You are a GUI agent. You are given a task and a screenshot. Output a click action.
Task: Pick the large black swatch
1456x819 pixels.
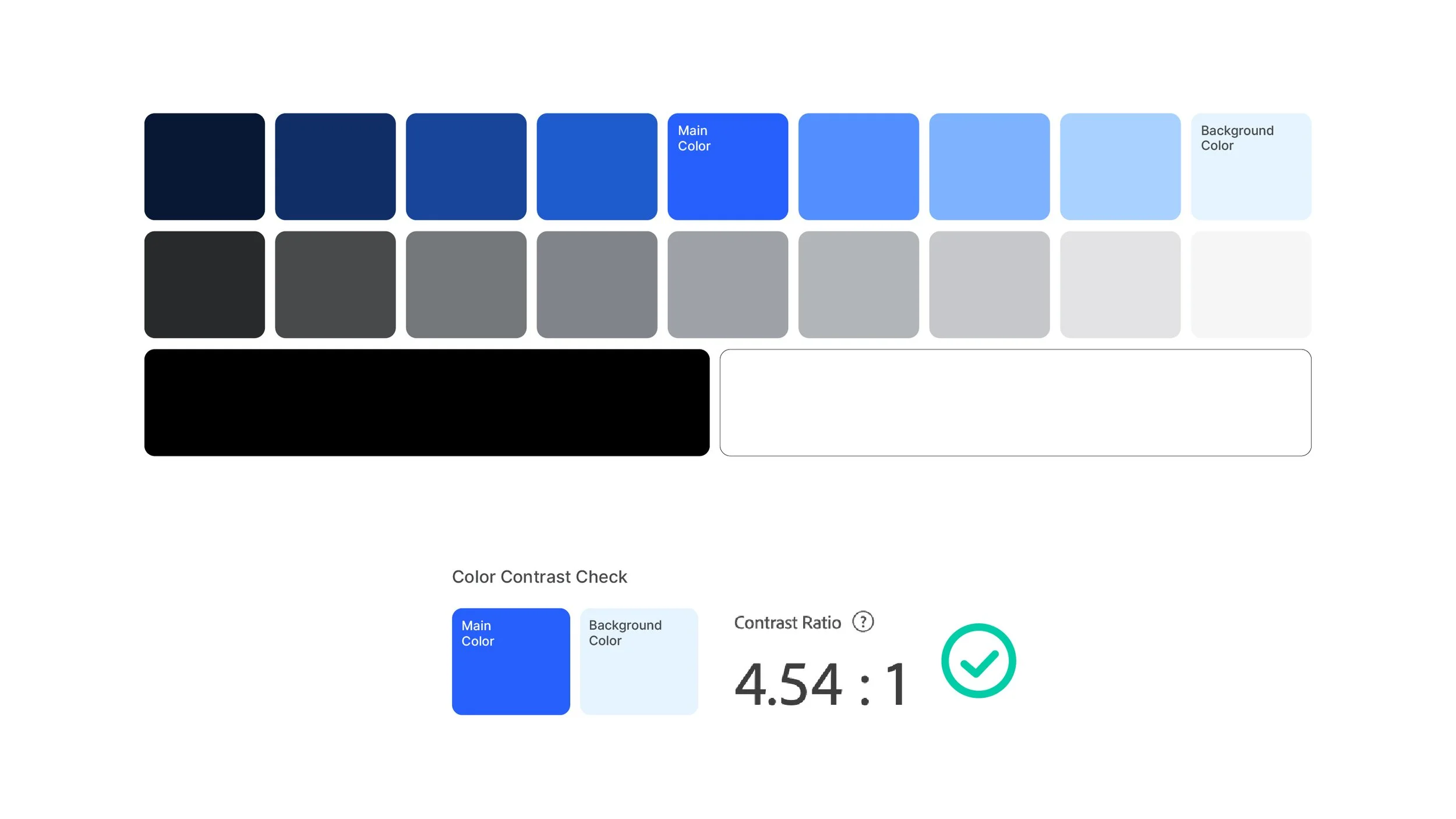[427, 403]
